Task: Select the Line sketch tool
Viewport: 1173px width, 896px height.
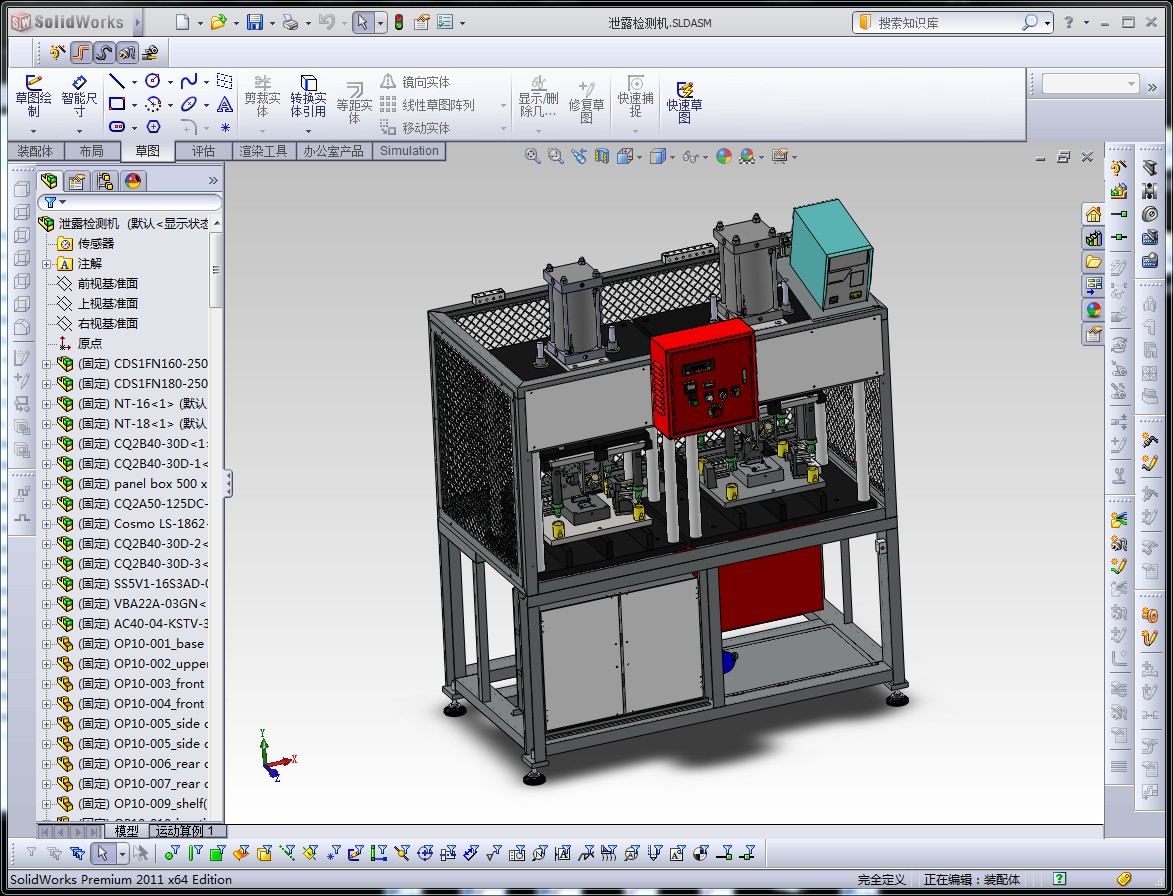Action: [117, 81]
